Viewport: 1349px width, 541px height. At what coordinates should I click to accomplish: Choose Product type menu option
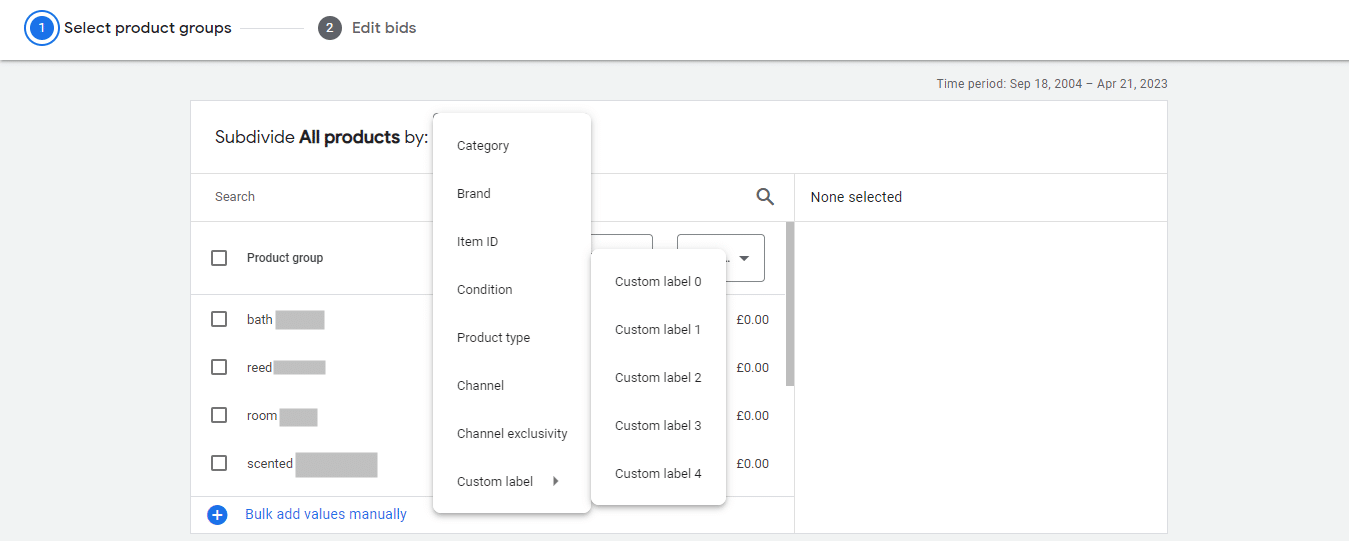click(x=493, y=338)
